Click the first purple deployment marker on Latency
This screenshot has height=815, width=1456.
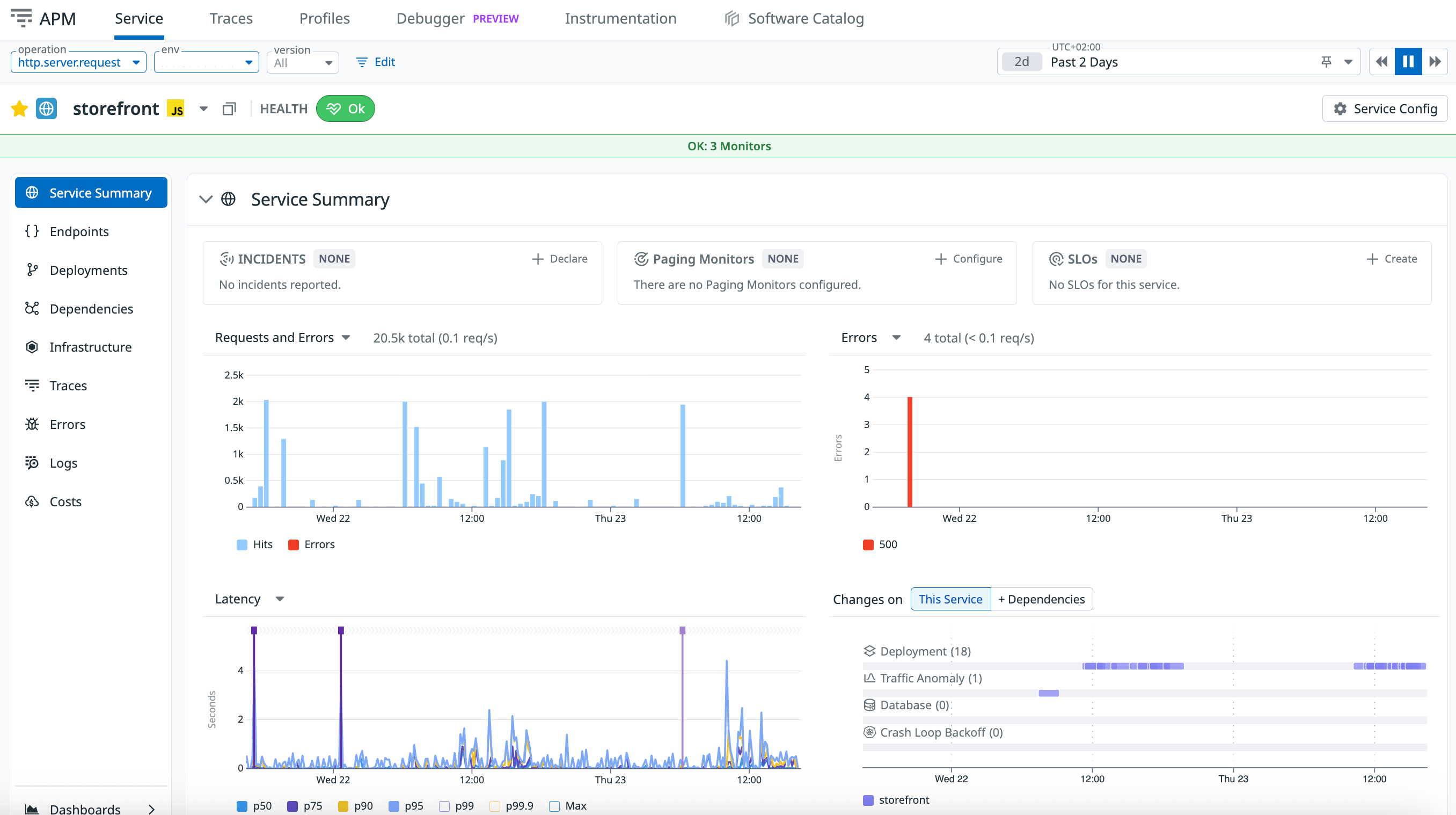[x=254, y=630]
